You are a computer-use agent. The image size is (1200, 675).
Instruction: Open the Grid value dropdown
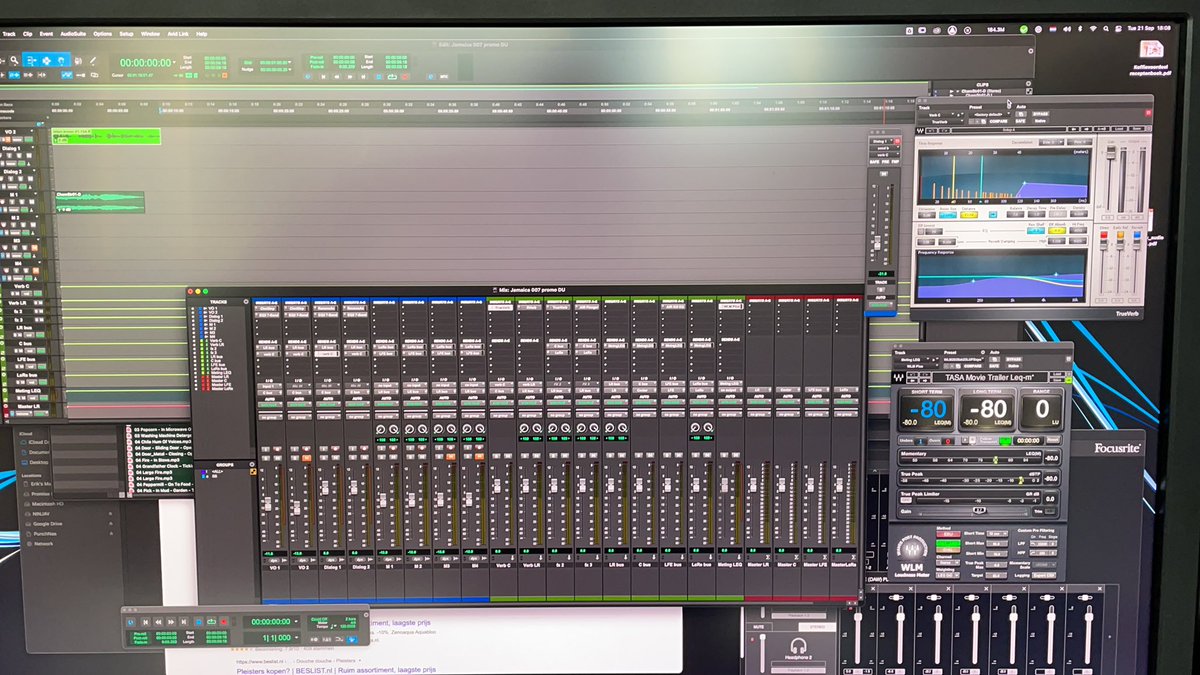(290, 62)
